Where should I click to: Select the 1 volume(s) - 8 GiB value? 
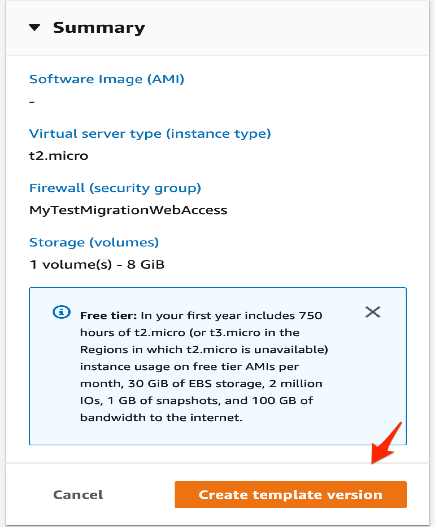[x=97, y=265]
